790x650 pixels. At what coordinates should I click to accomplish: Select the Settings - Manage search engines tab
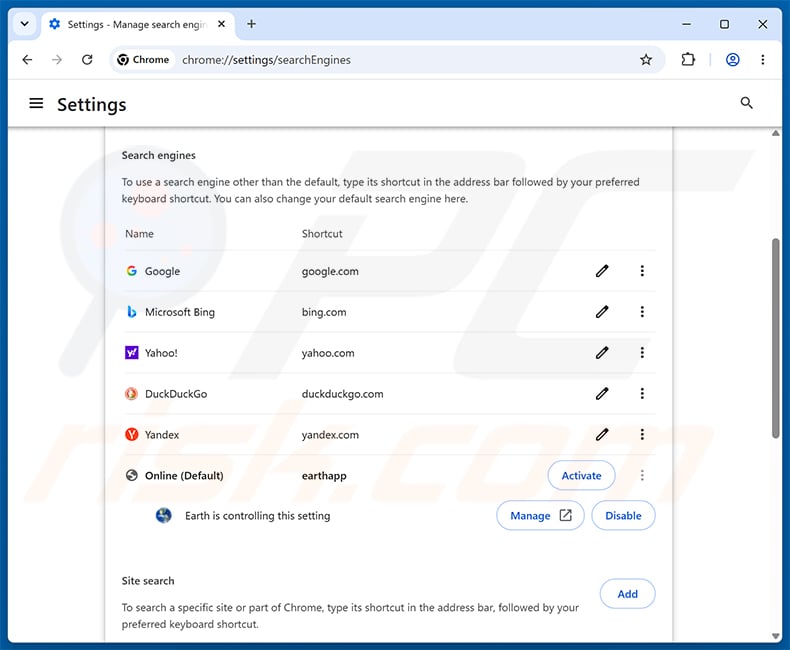point(136,24)
